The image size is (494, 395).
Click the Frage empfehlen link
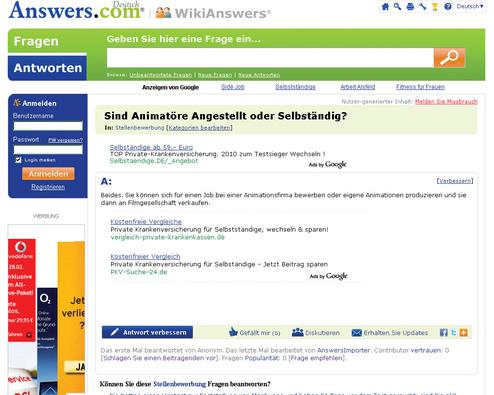317,358
